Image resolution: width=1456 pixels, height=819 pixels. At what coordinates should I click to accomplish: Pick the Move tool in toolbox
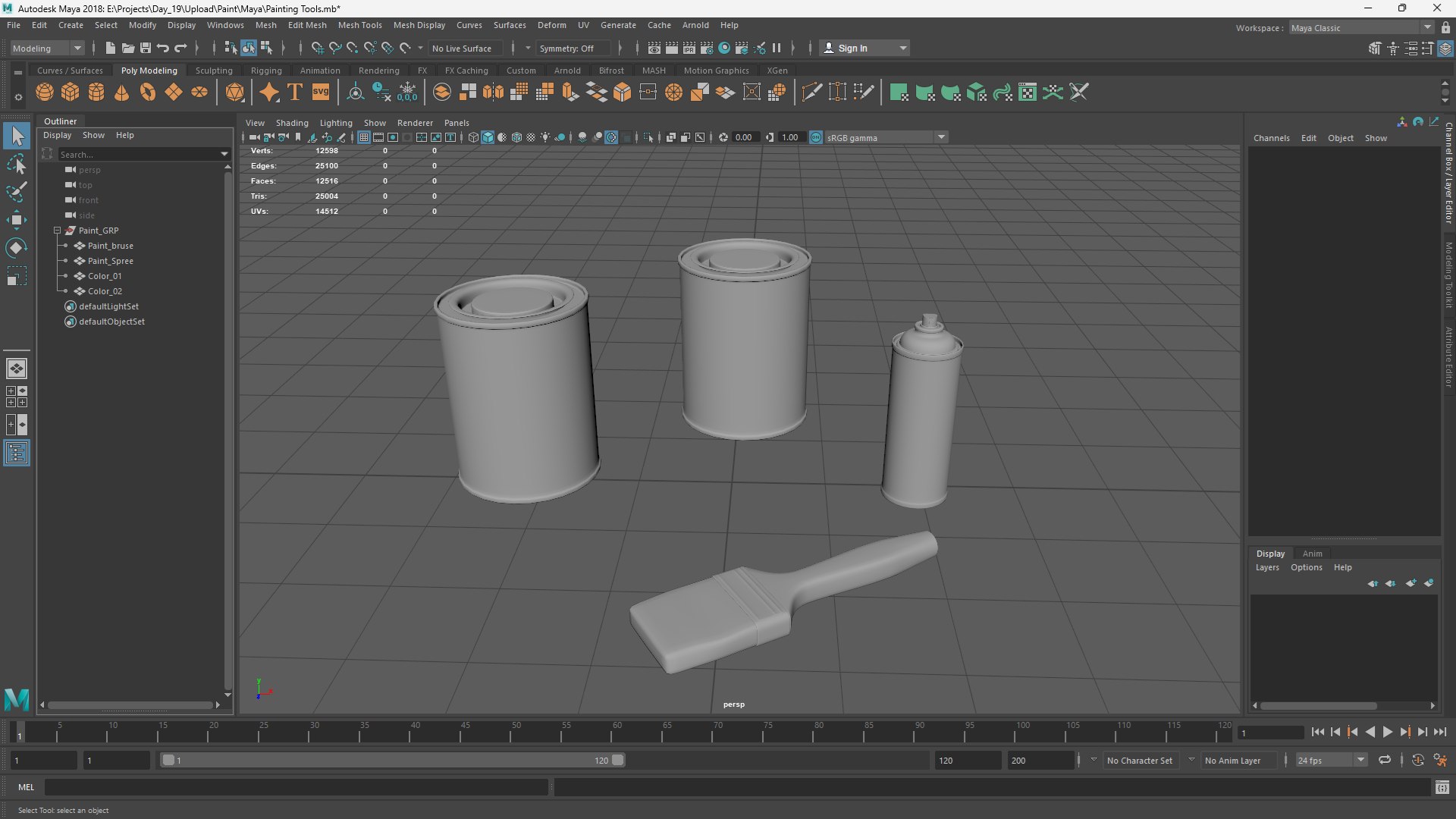(x=17, y=220)
